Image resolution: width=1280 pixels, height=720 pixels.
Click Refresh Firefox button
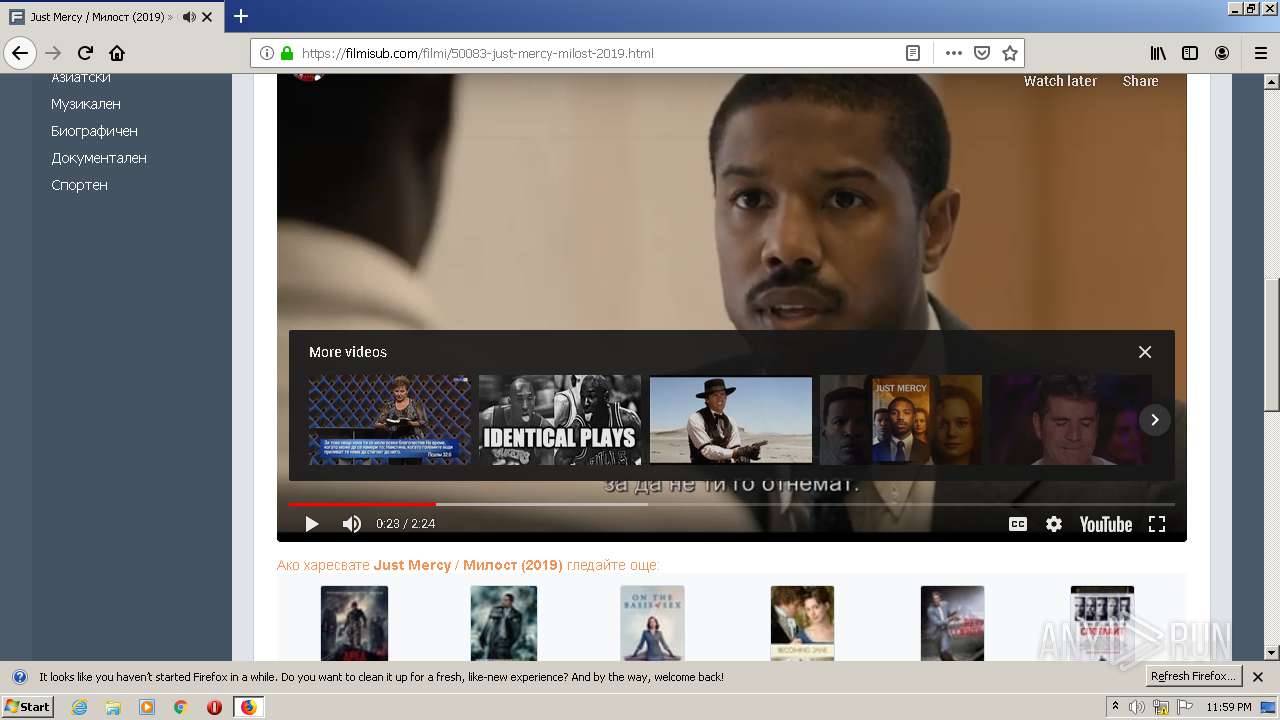[1193, 677]
